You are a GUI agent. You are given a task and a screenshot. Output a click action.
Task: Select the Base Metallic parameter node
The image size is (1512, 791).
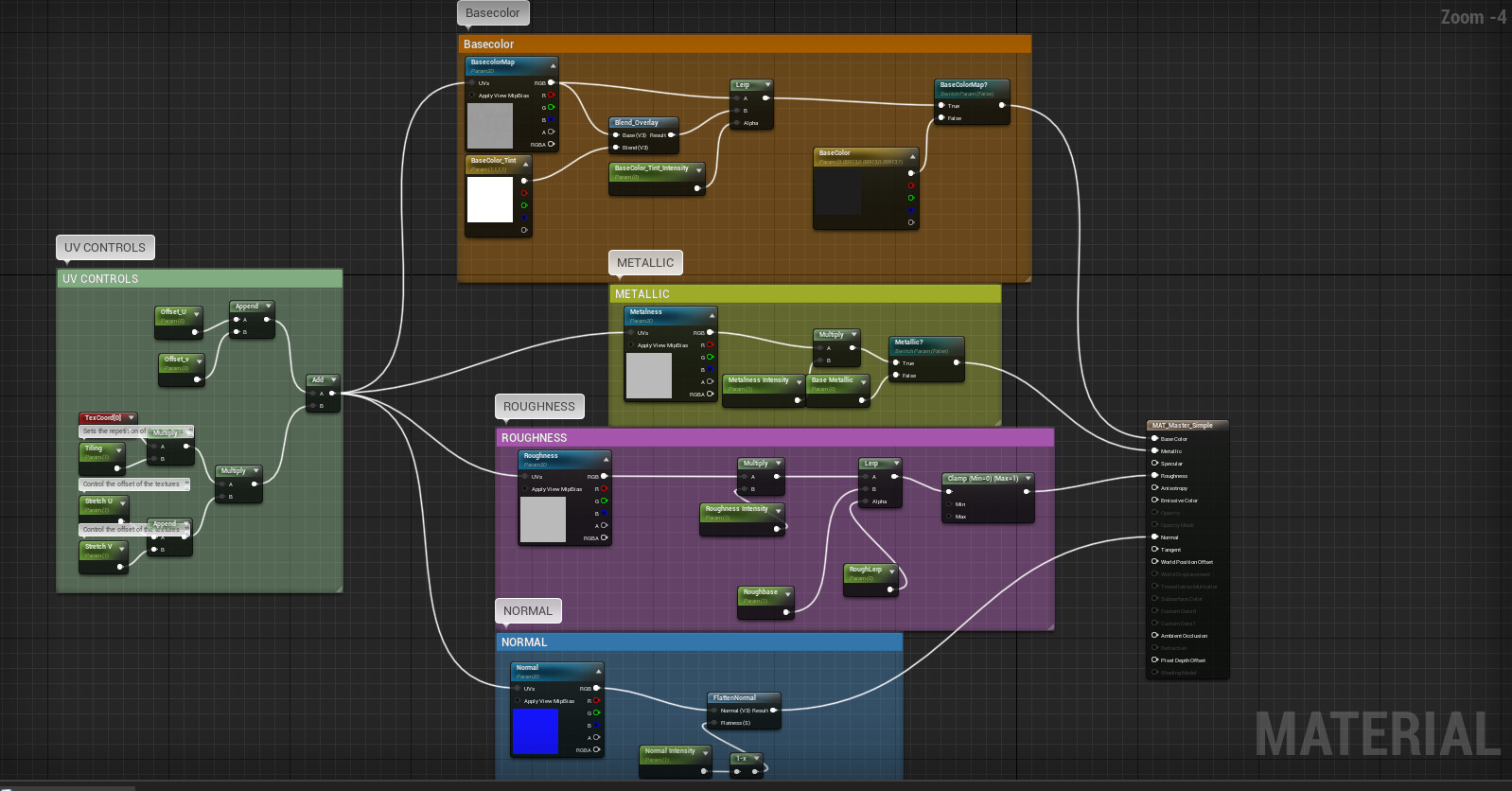(837, 390)
